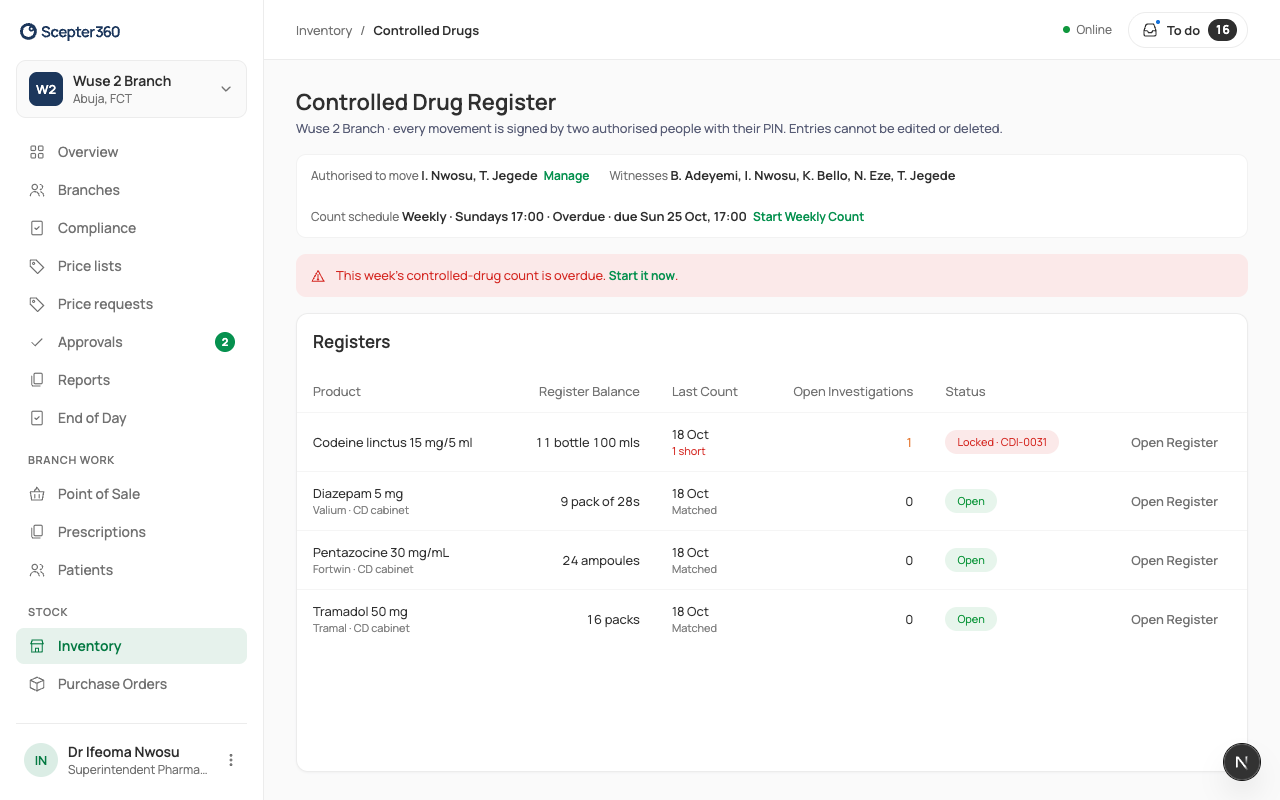Click the Scepter360 logo icon
The width and height of the screenshot is (1280, 800).
pyautogui.click(x=28, y=31)
